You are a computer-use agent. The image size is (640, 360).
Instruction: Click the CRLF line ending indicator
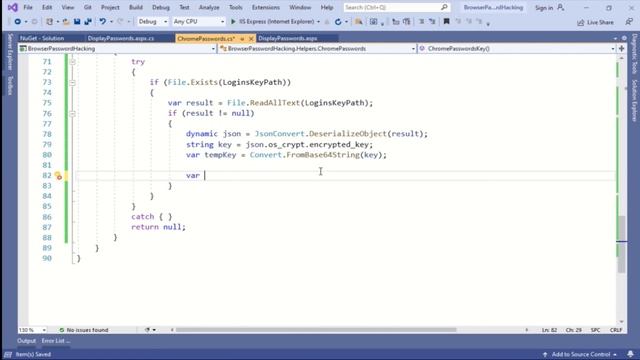click(x=616, y=330)
